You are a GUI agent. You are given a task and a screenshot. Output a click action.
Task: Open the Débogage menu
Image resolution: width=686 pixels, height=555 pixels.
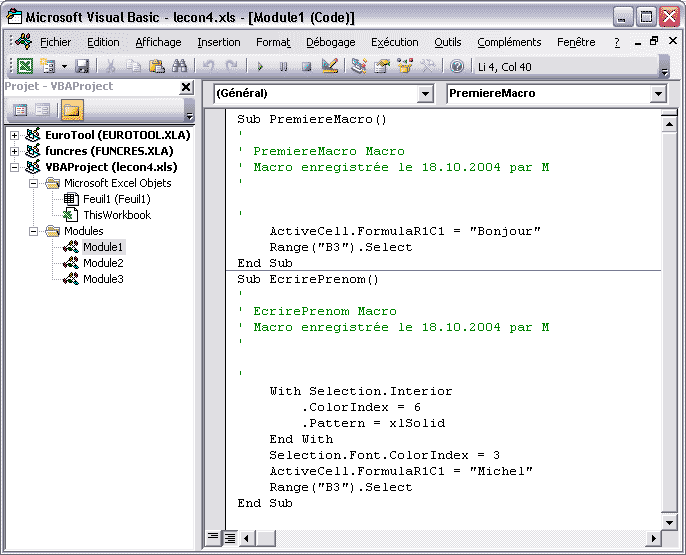(331, 42)
